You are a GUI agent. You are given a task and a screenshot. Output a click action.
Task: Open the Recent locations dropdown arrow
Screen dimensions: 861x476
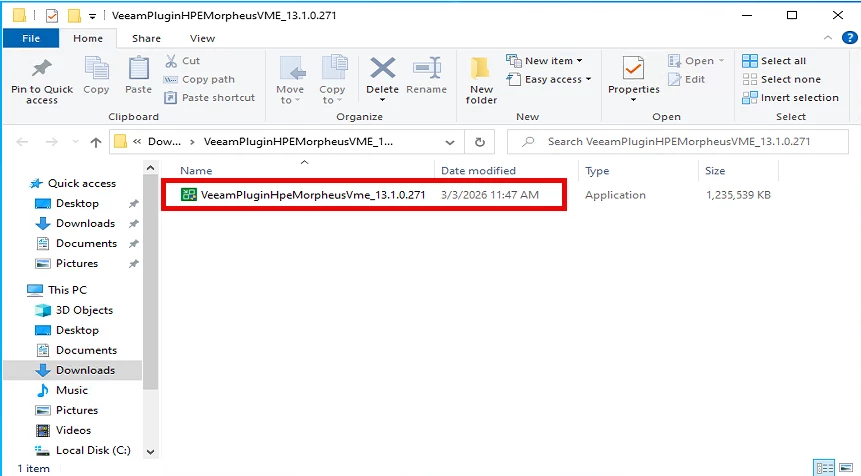[x=75, y=142]
